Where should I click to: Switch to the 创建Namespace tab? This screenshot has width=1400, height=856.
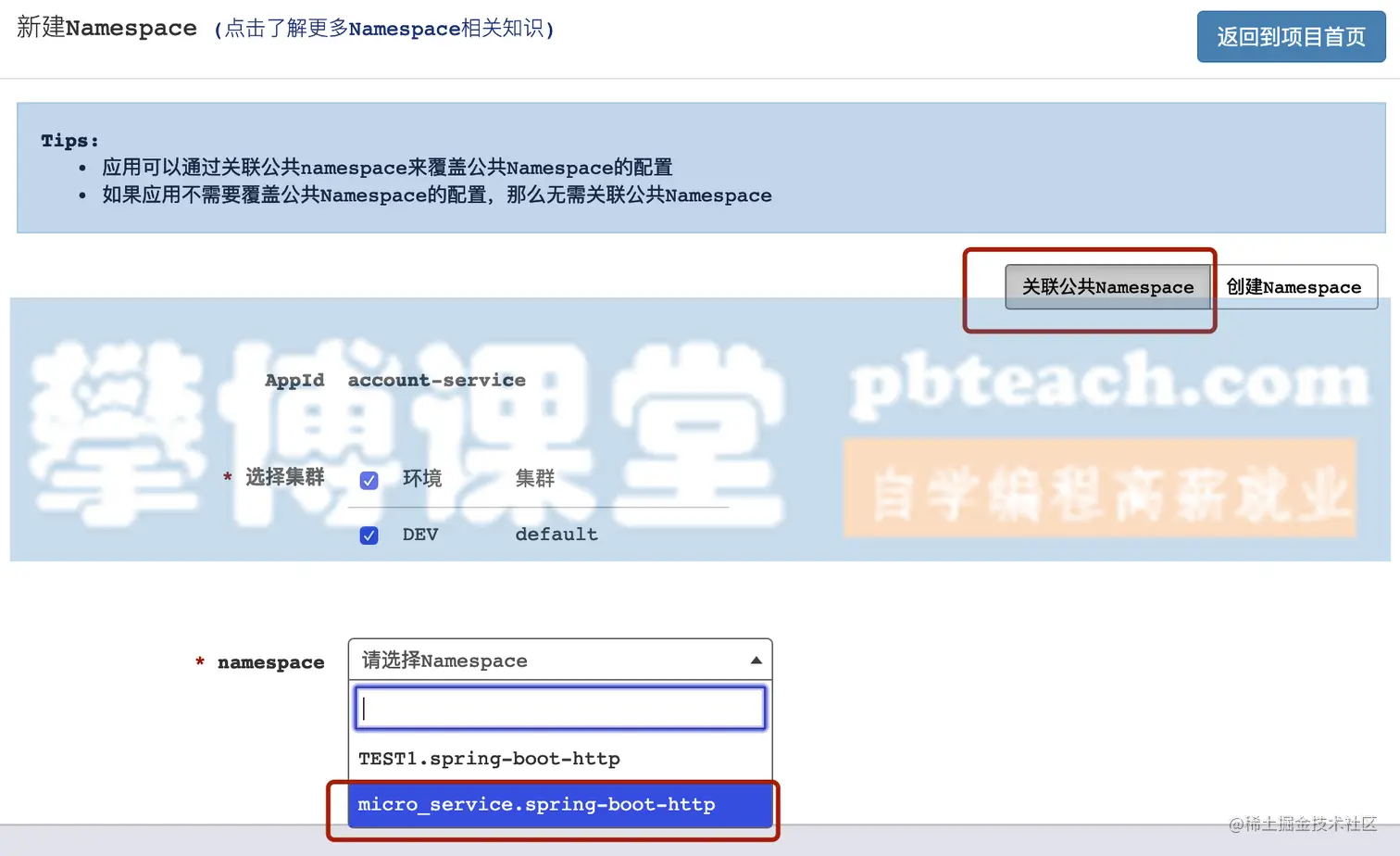point(1294,287)
